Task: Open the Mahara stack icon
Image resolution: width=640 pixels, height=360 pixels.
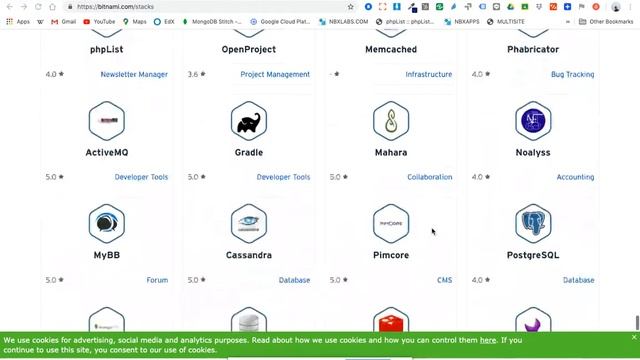Action: pyautogui.click(x=391, y=121)
